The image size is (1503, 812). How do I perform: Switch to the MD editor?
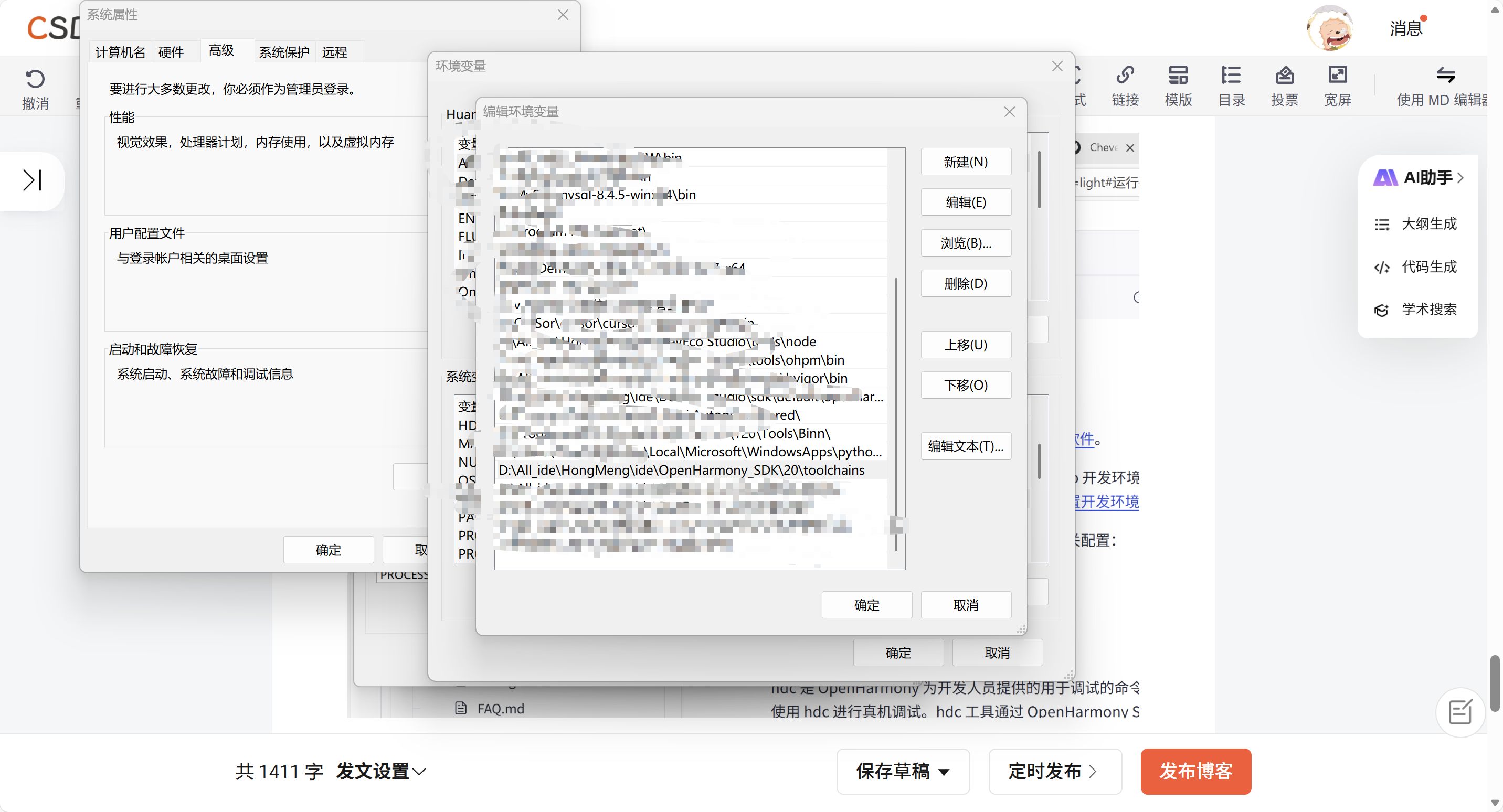tap(1445, 76)
